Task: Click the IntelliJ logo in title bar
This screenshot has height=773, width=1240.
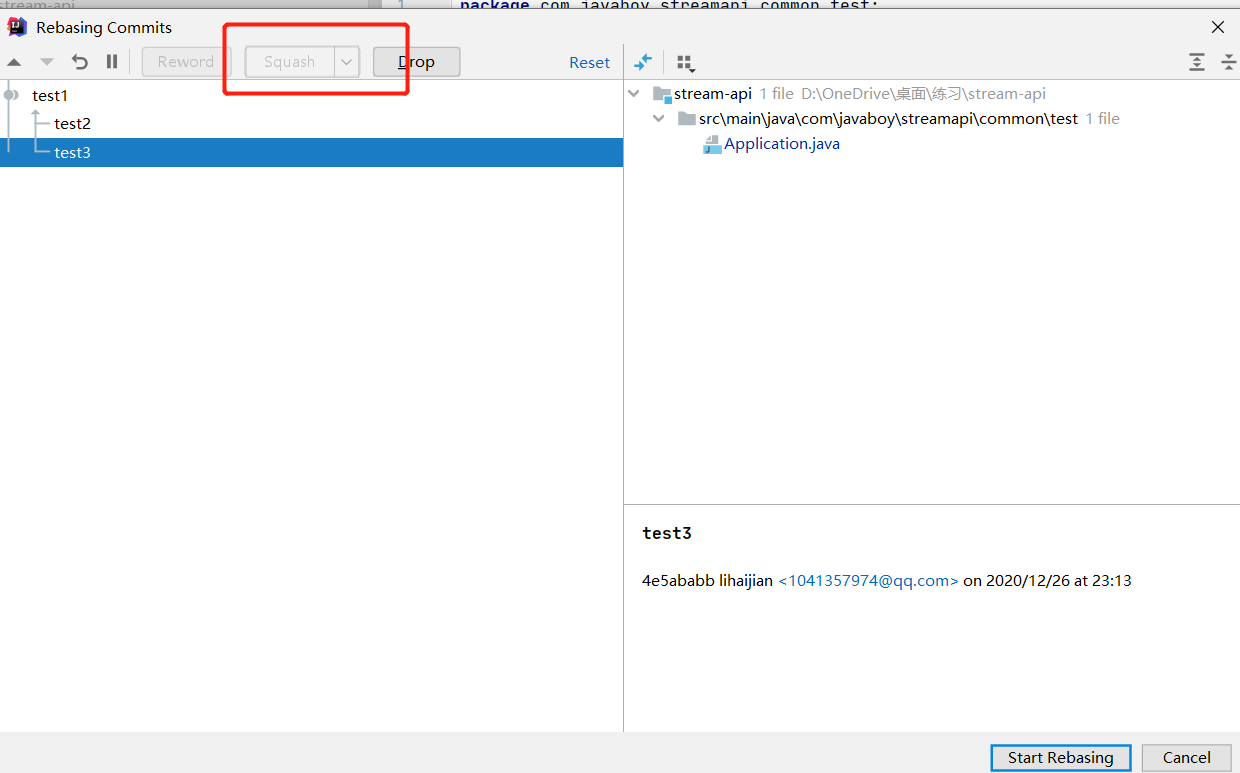Action: tap(17, 27)
